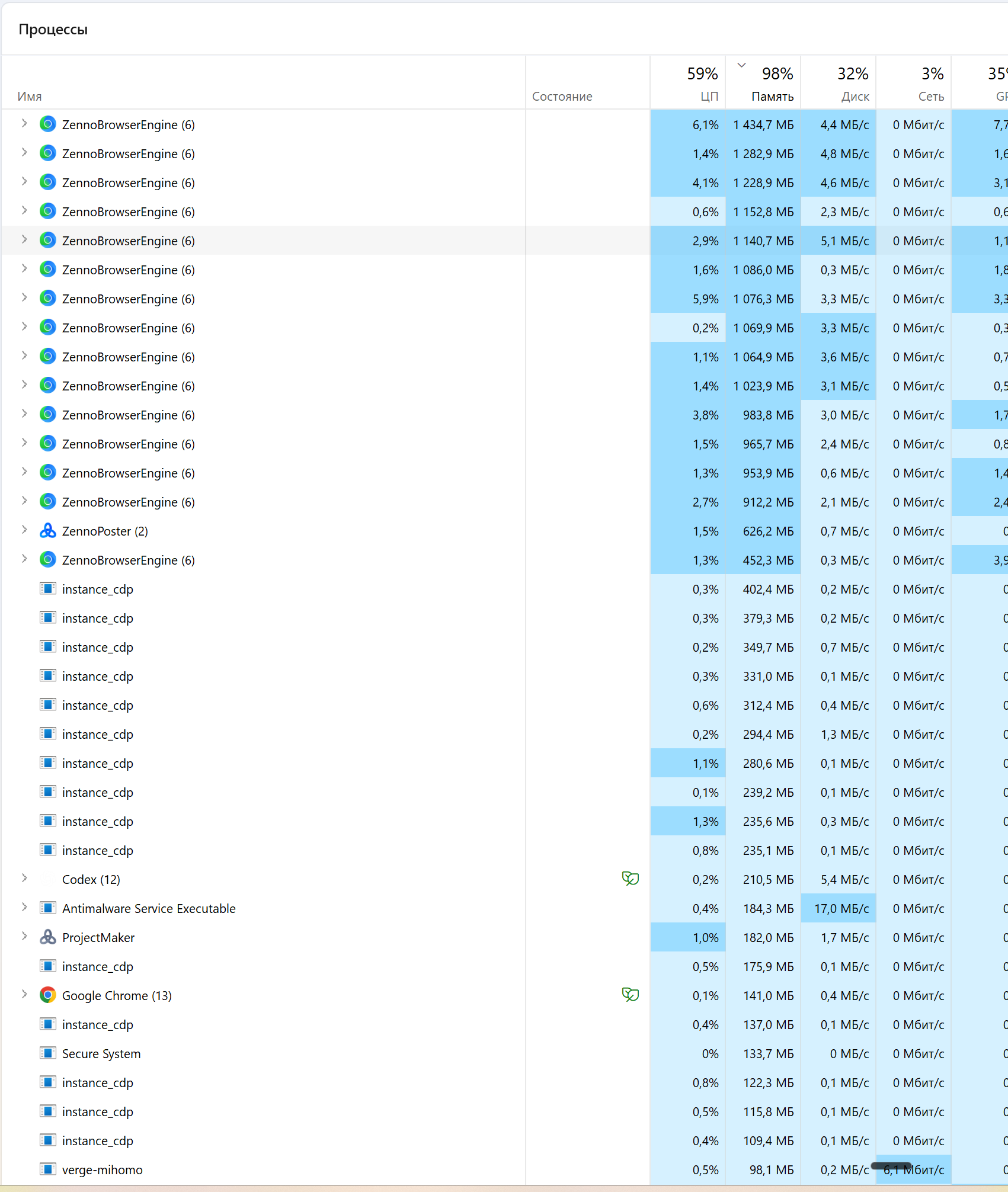Click the 5,9% CPU usage cell
The height and width of the screenshot is (1192, 1008).
click(x=688, y=299)
